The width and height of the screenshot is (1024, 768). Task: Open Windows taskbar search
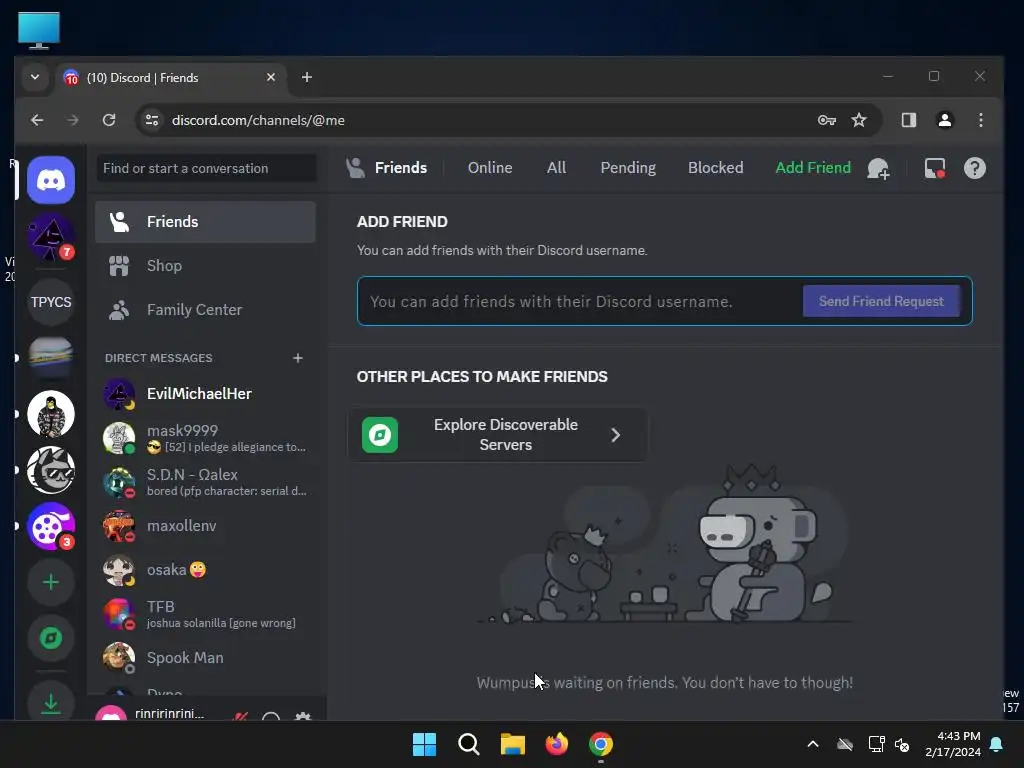tap(468, 744)
